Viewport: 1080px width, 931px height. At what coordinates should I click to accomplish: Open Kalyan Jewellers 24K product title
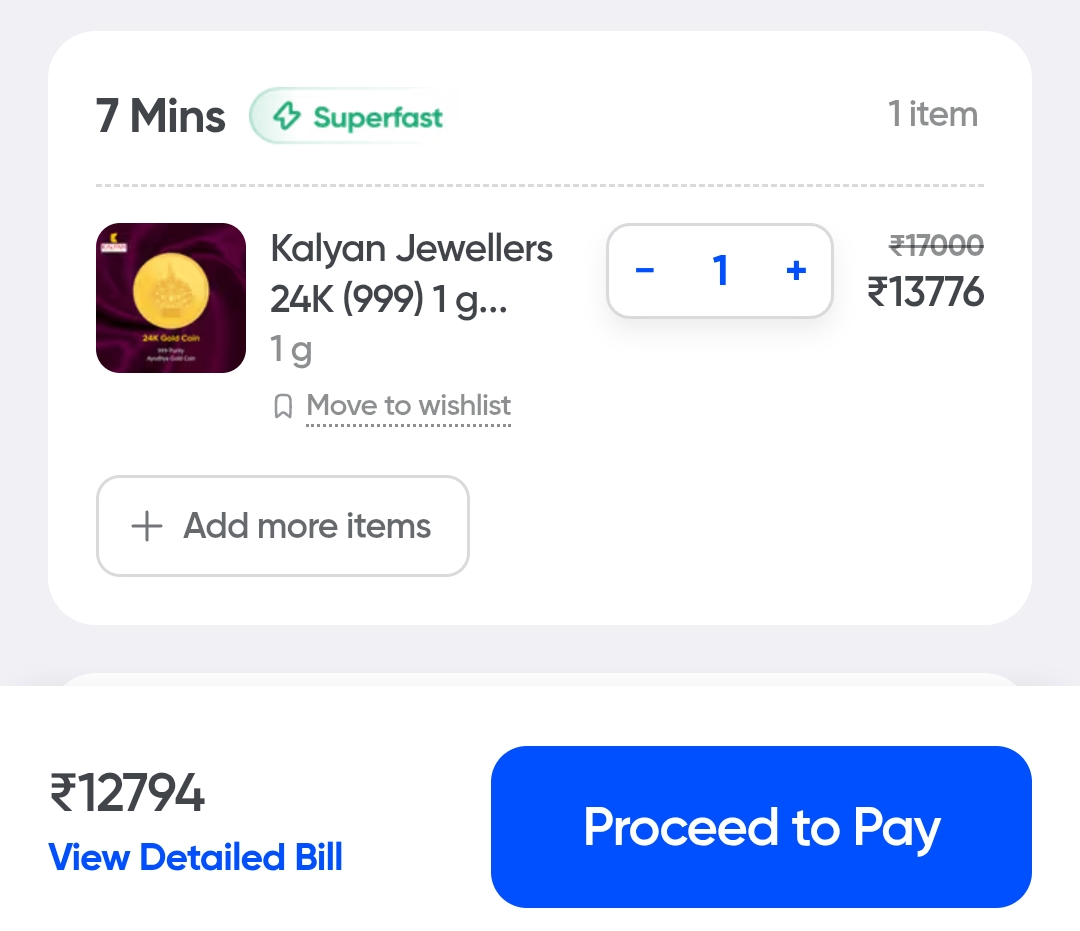411,273
